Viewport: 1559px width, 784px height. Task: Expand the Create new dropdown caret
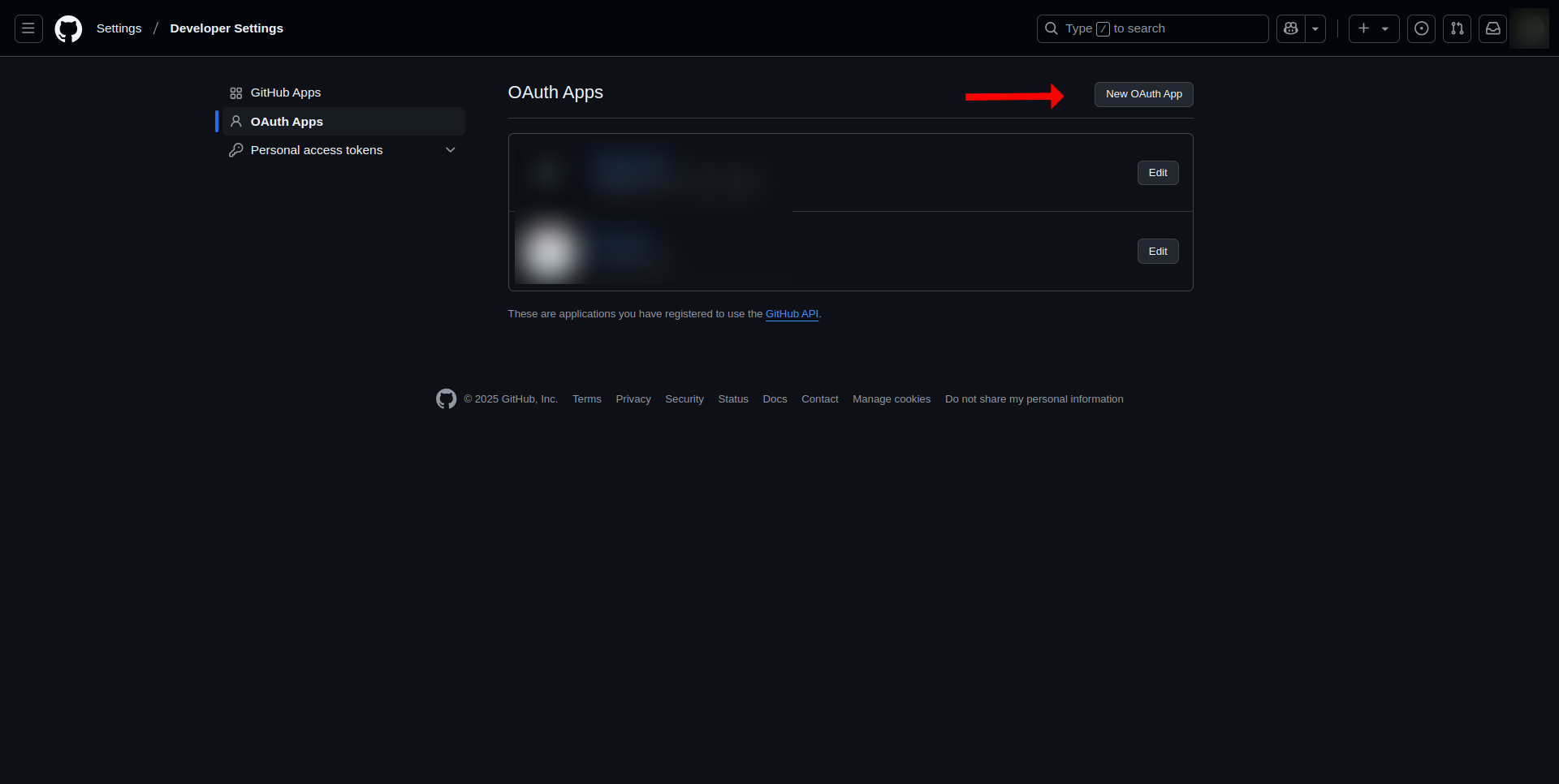(1385, 28)
